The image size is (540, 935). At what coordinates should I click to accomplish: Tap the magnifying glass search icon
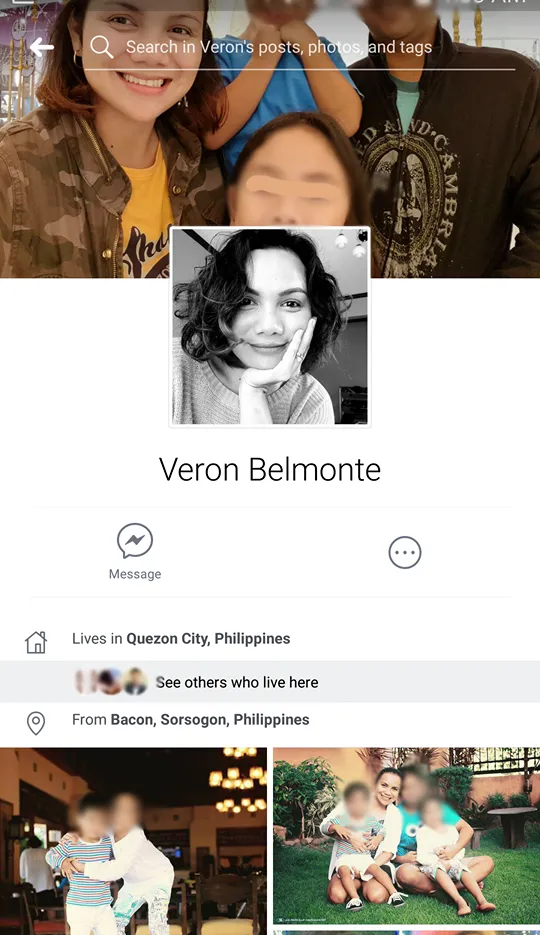pos(102,47)
